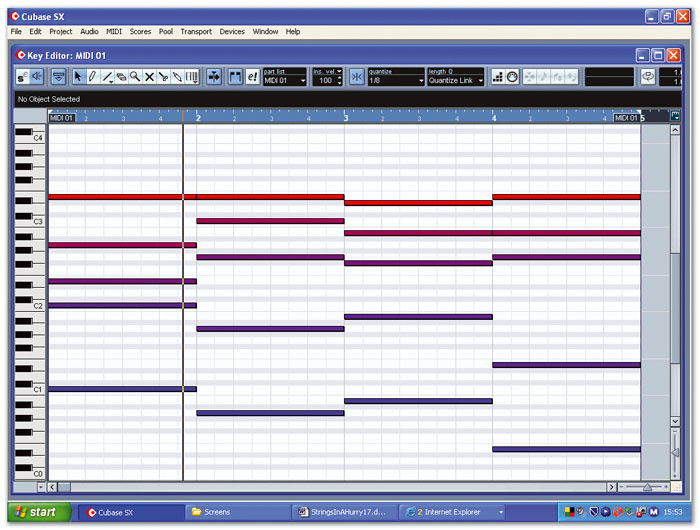
Task: Toggle Solo Editor button
Action: pyautogui.click(x=22, y=76)
